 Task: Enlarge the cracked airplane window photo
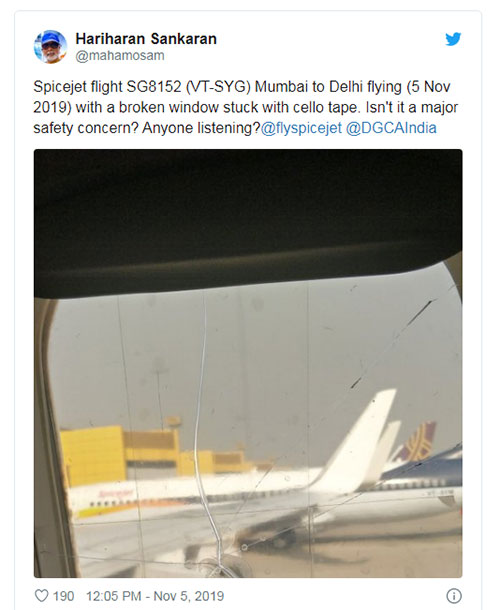point(248,363)
